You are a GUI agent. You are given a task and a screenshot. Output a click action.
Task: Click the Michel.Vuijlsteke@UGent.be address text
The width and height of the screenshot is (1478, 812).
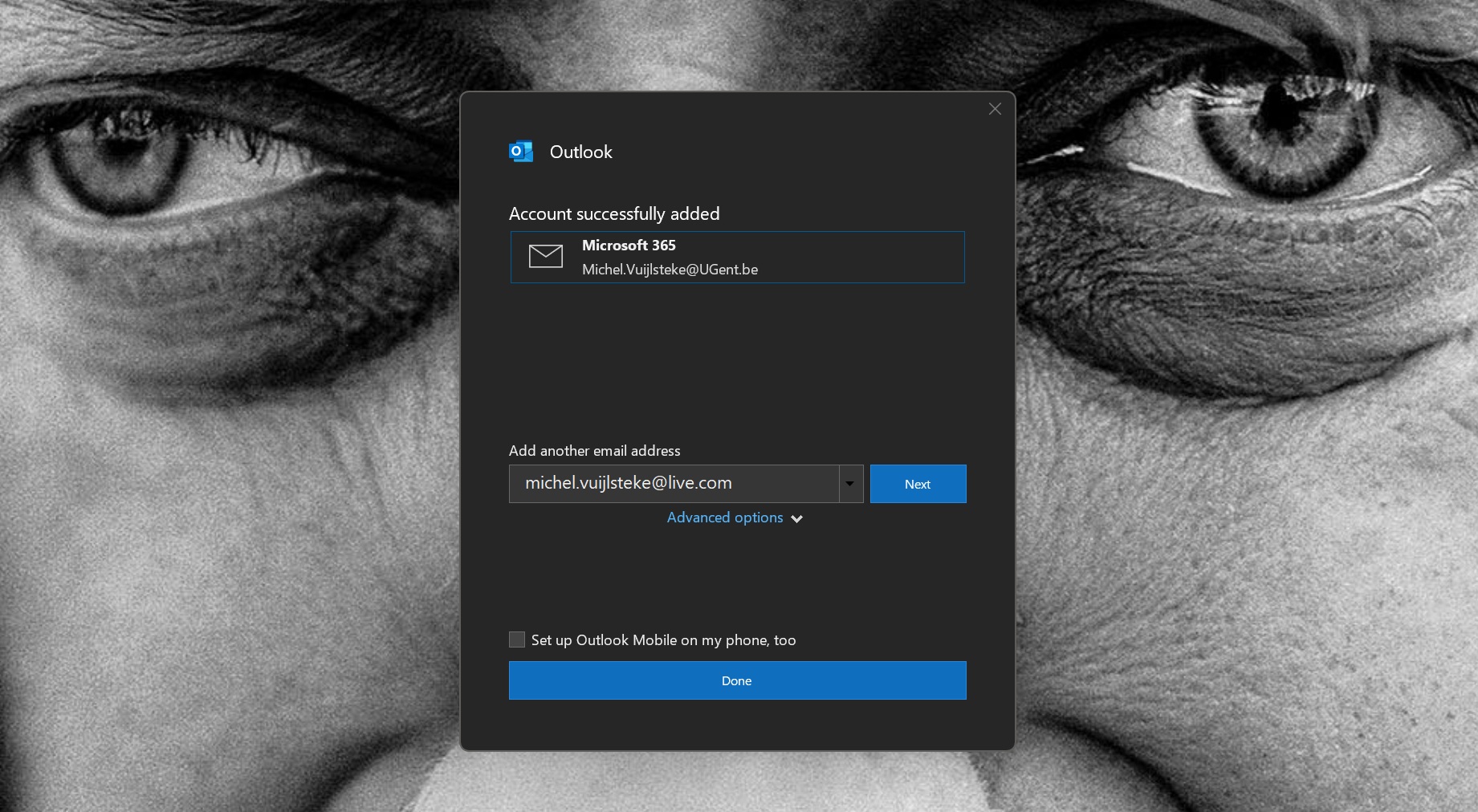pos(670,270)
